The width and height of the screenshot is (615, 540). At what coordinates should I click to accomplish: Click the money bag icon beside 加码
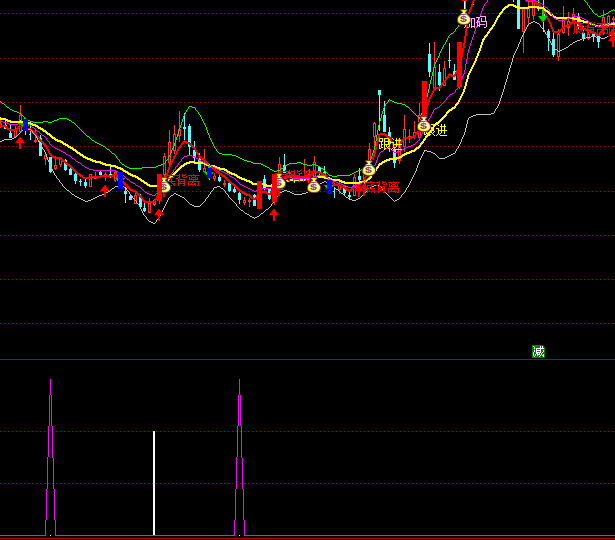coord(463,17)
